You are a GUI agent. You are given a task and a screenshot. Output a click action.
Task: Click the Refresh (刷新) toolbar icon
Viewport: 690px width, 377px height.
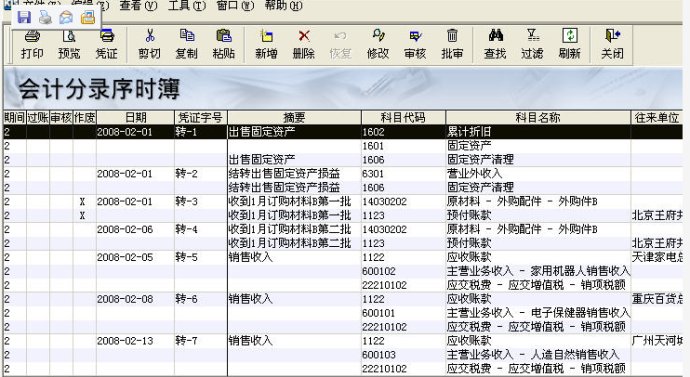569,44
